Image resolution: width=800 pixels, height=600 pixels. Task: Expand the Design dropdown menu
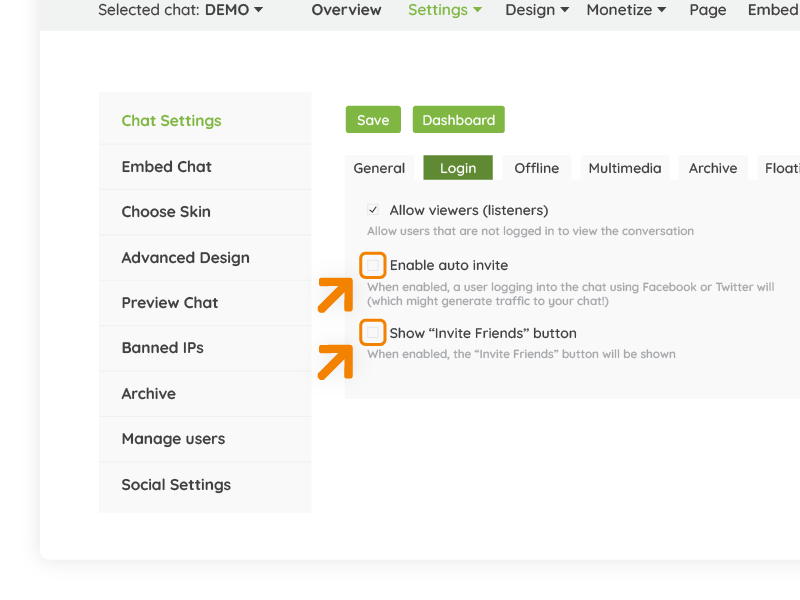point(537,10)
